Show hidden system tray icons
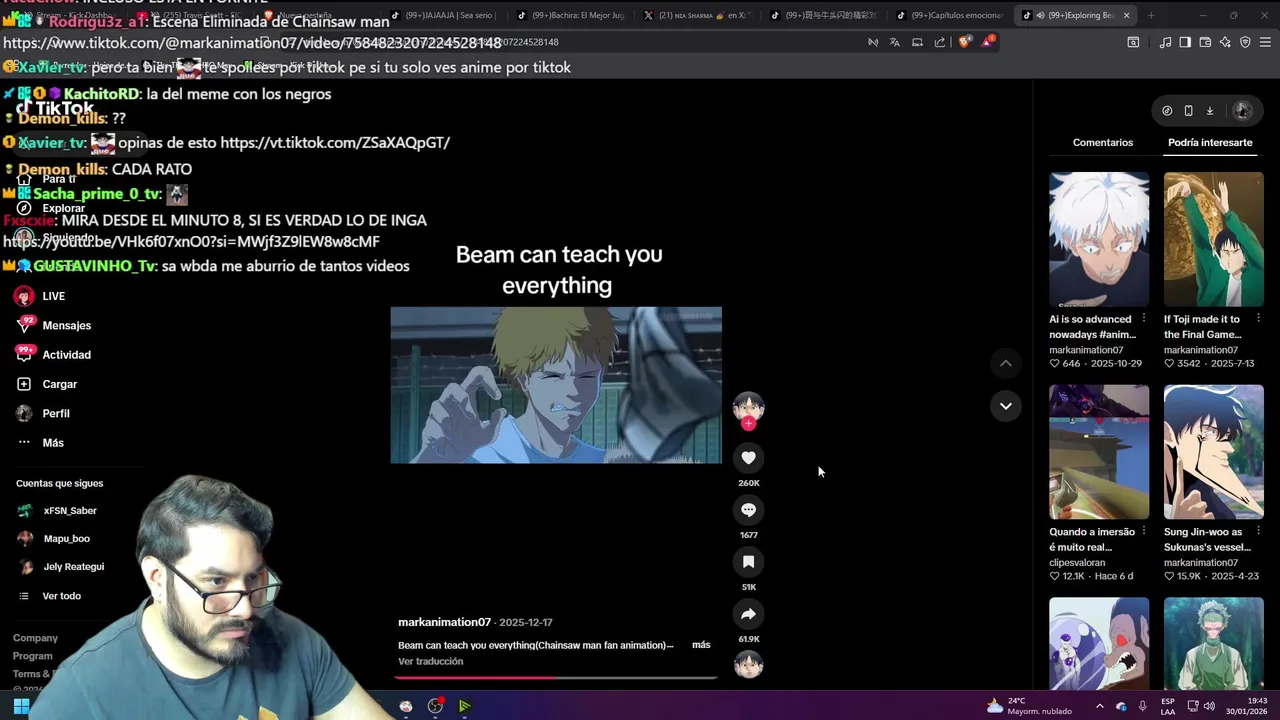Viewport: 1280px width, 720px height. [1099, 706]
